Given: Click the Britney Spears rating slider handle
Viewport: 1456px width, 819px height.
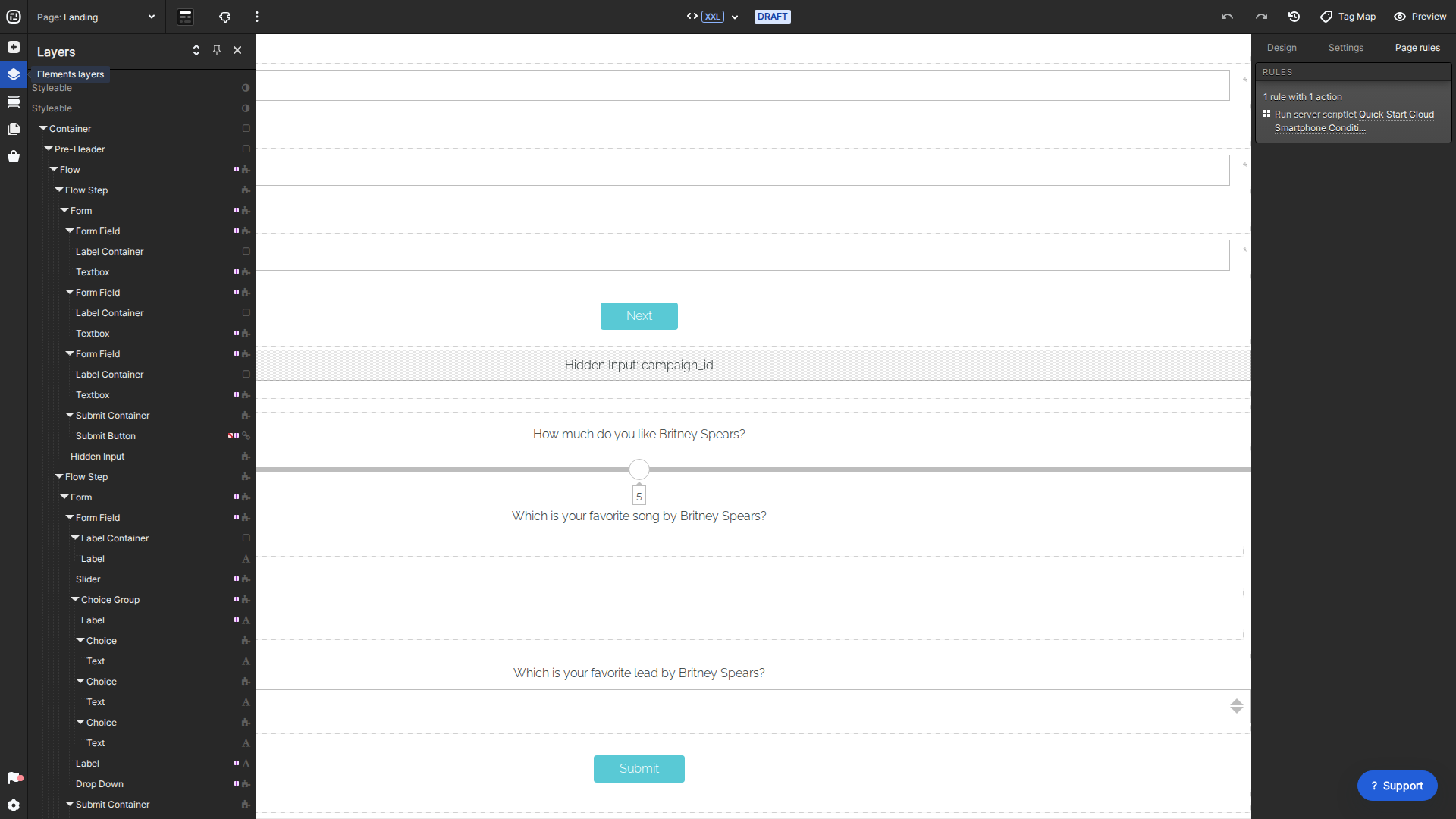Looking at the screenshot, I should pyautogui.click(x=639, y=469).
